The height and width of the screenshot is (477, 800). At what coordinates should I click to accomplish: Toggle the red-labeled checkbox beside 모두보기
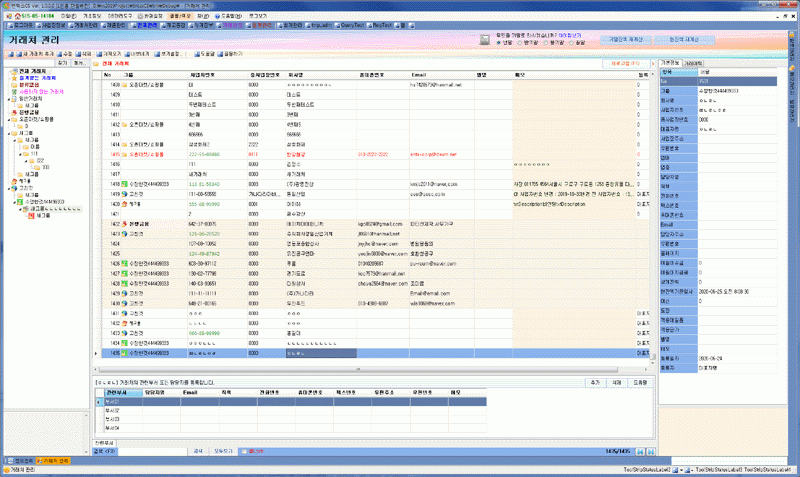pos(244,451)
